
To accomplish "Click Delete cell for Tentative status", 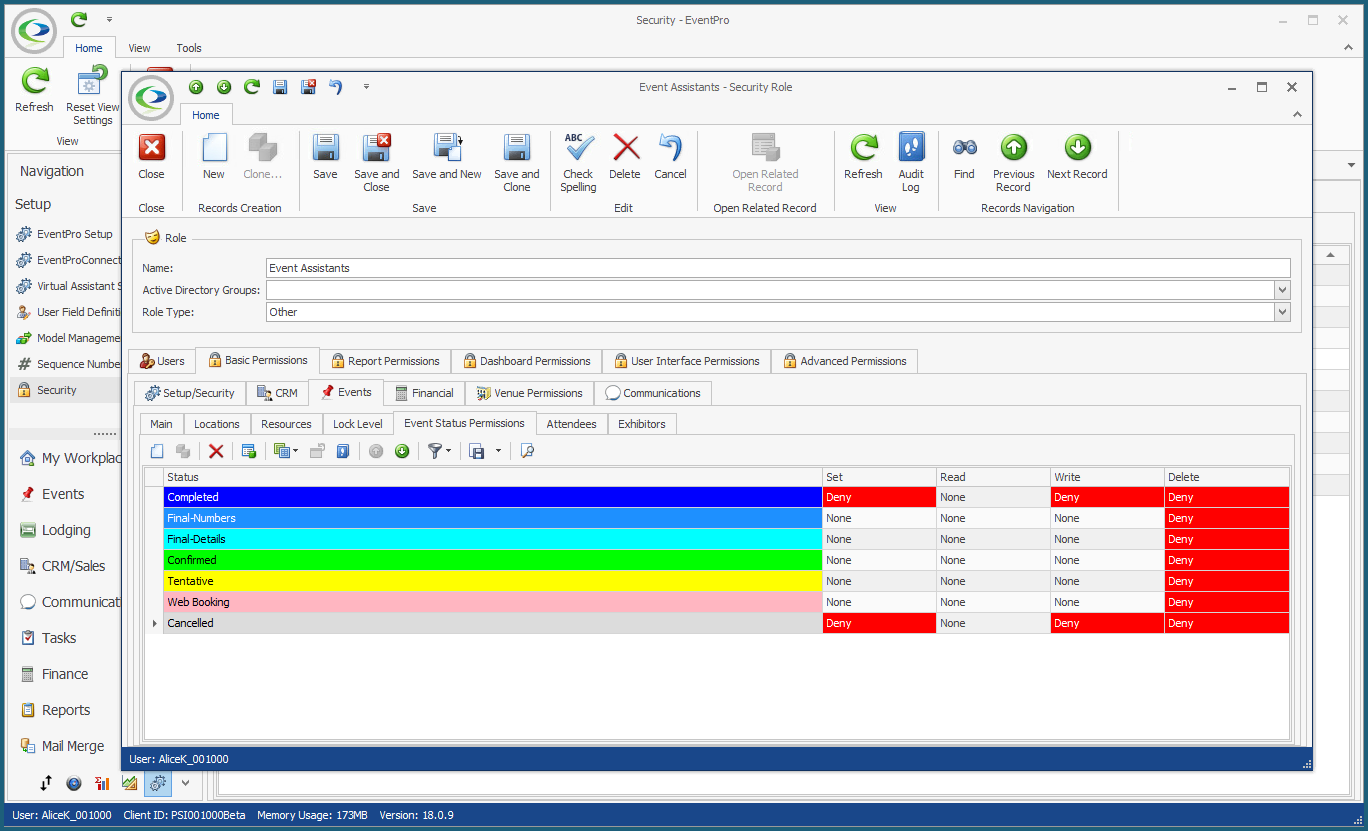I will tap(1227, 581).
